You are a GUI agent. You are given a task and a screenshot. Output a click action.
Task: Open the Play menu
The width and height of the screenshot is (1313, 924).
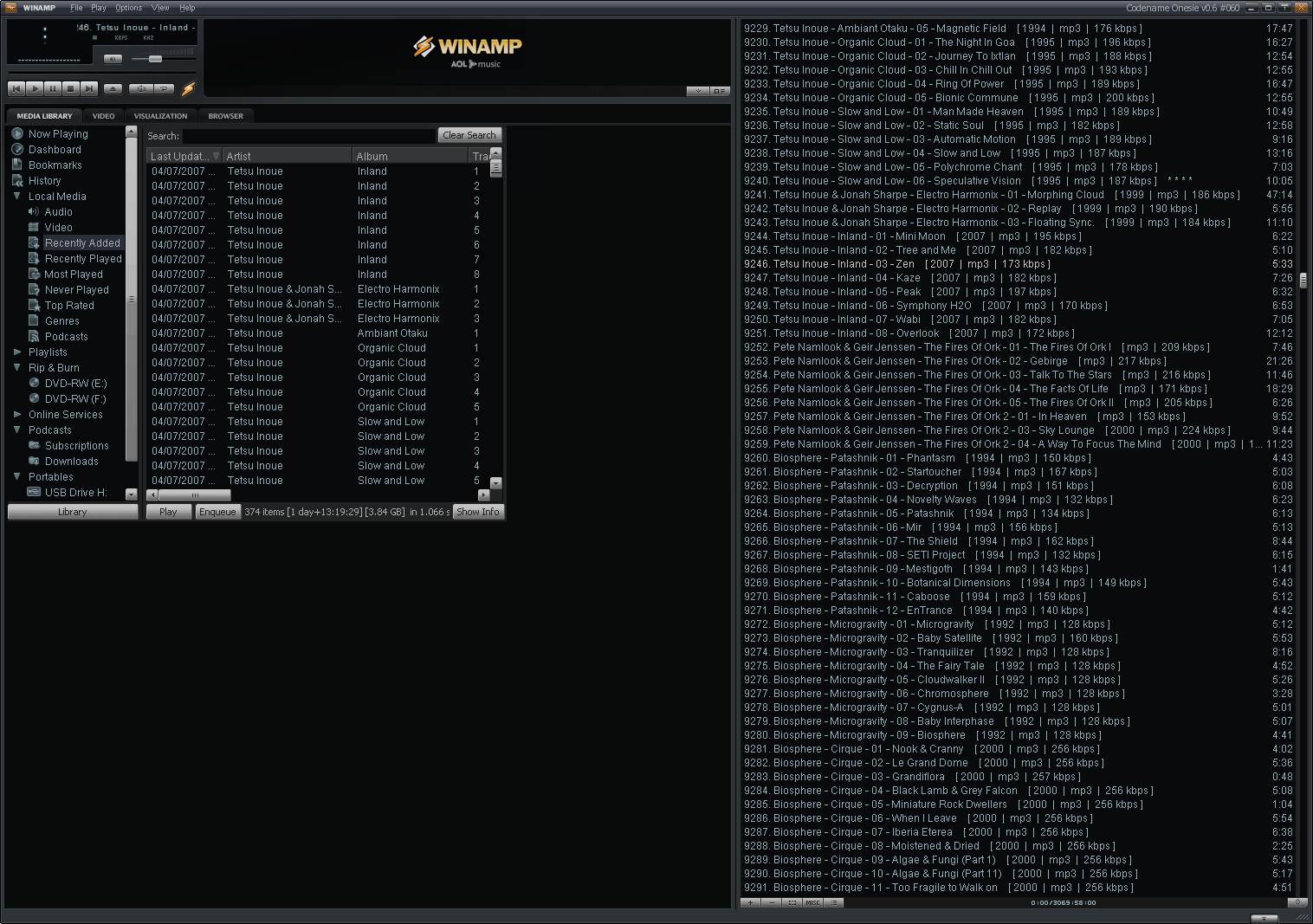(x=99, y=8)
